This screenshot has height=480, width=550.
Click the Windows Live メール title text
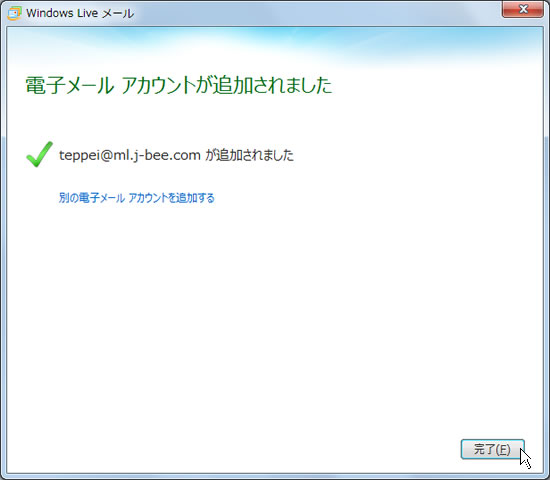(x=80, y=13)
